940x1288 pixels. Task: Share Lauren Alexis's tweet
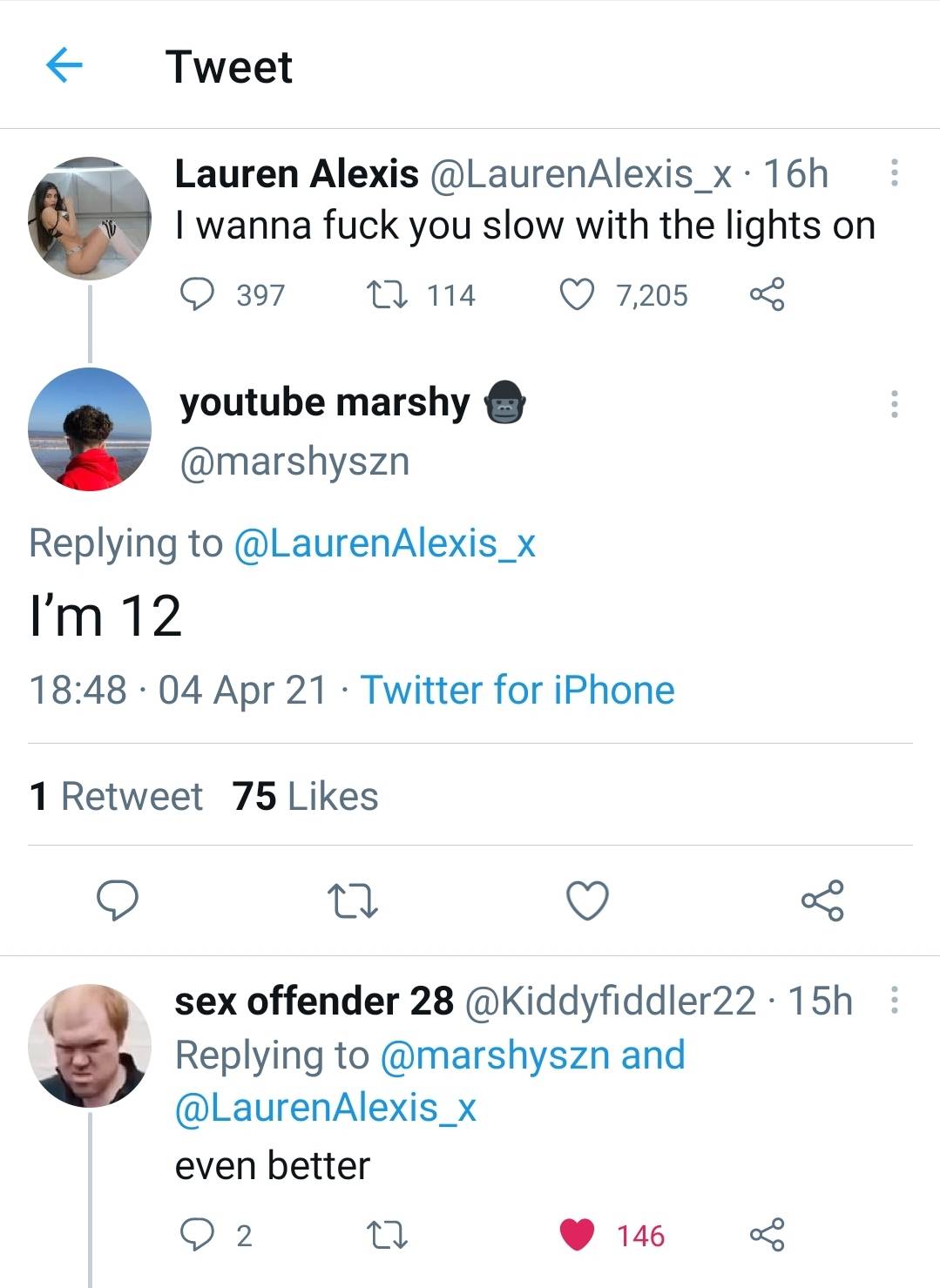click(767, 294)
